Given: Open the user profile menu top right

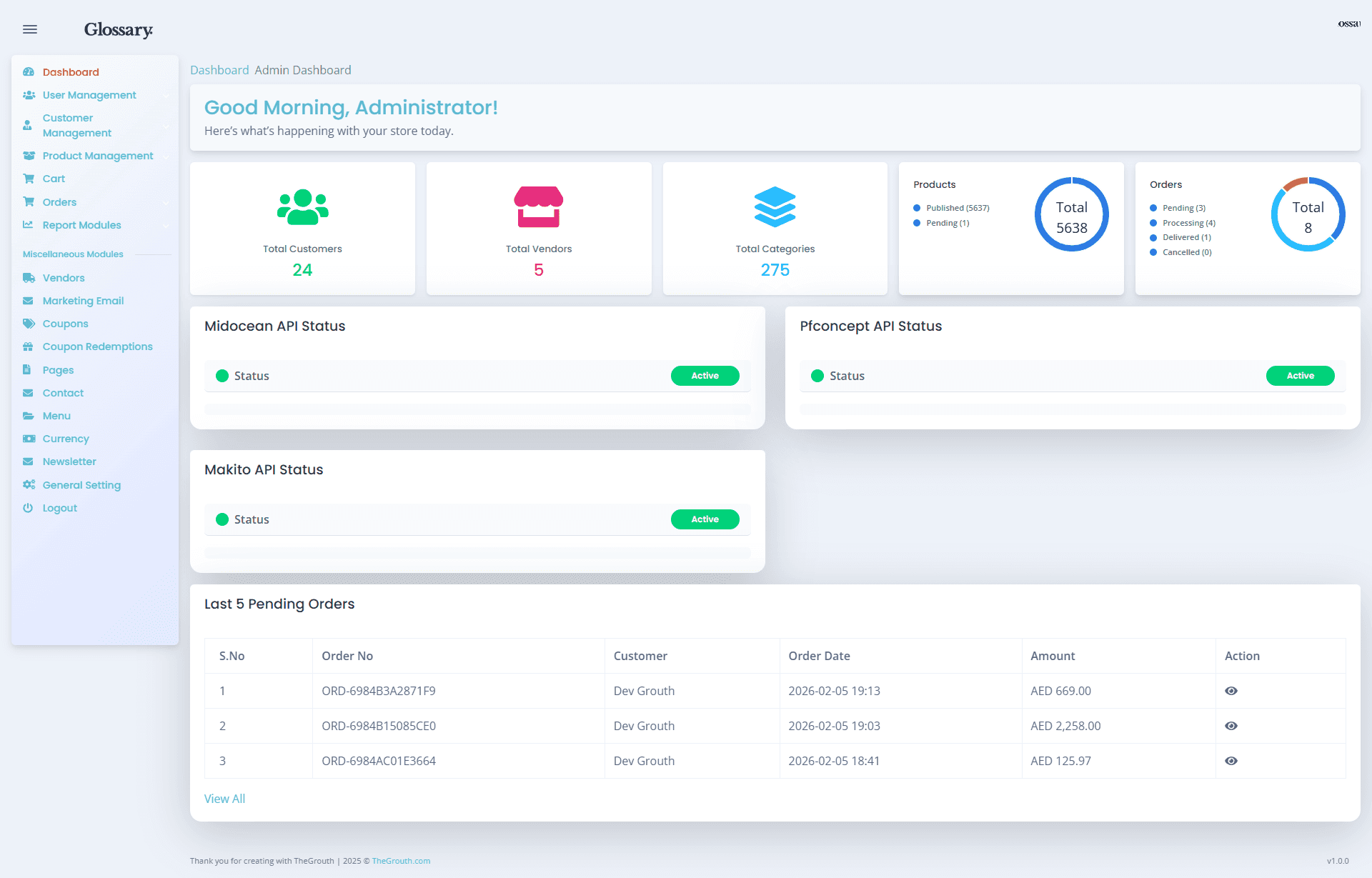Looking at the screenshot, I should coord(1349,24).
